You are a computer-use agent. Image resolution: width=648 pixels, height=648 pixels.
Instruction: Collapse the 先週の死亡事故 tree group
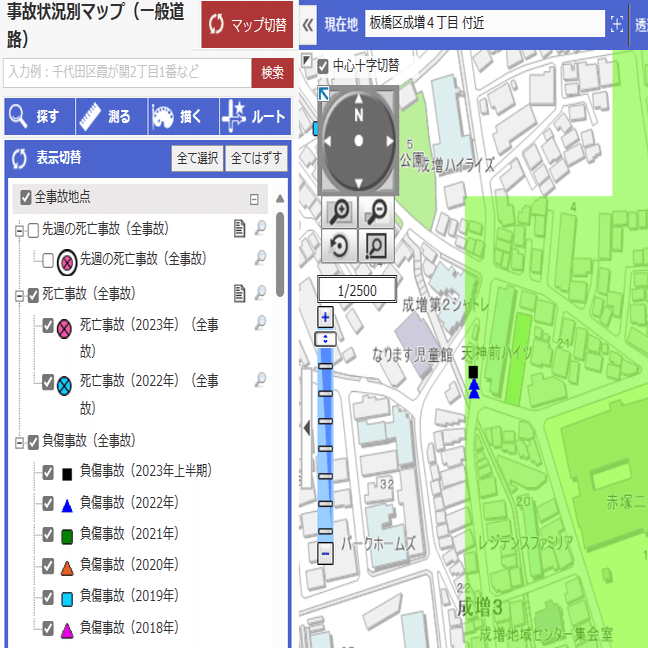pyautogui.click(x=19, y=230)
